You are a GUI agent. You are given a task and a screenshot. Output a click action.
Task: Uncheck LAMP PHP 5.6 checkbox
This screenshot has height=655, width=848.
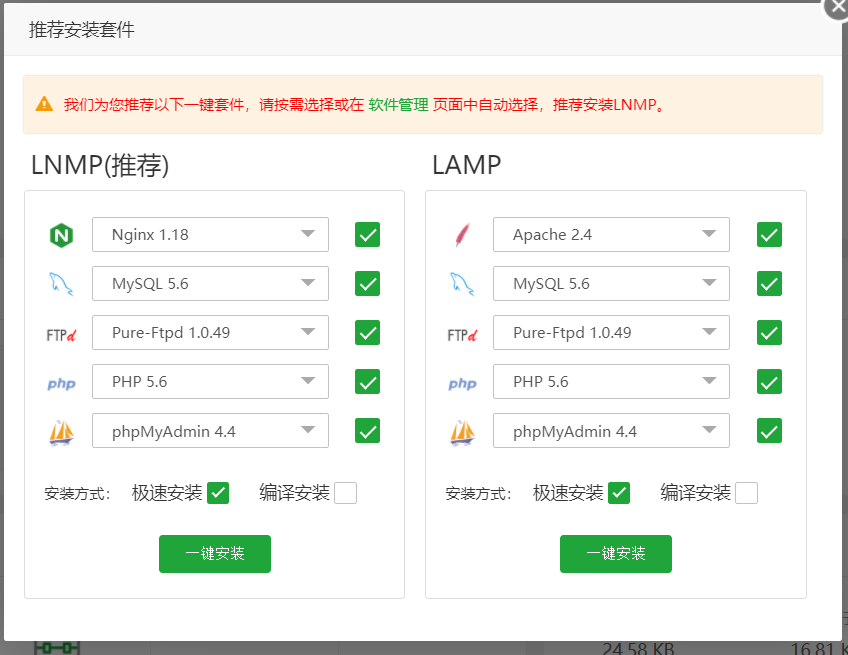[x=770, y=382]
